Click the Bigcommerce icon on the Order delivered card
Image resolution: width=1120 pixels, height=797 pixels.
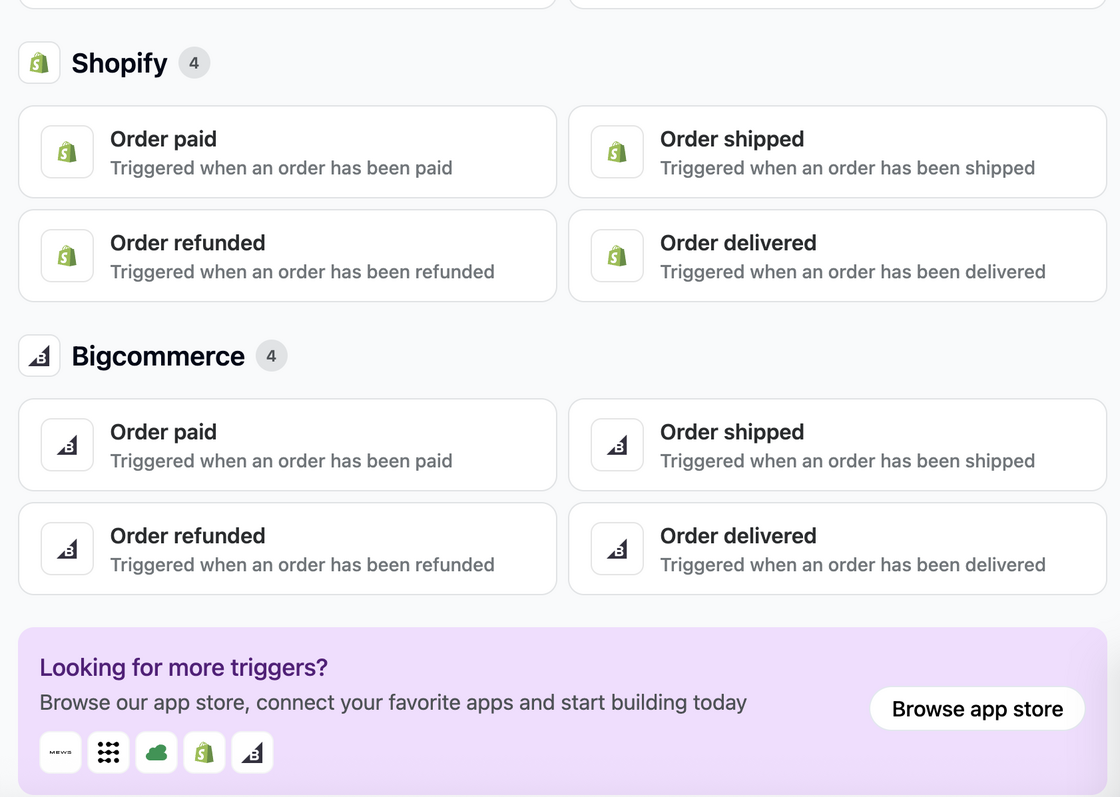coord(617,548)
